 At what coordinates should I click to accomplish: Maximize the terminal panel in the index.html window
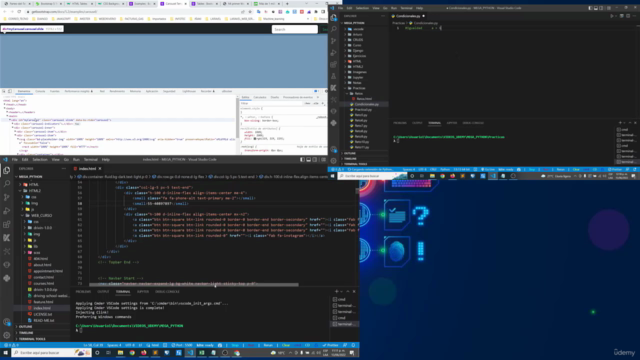click(348, 291)
